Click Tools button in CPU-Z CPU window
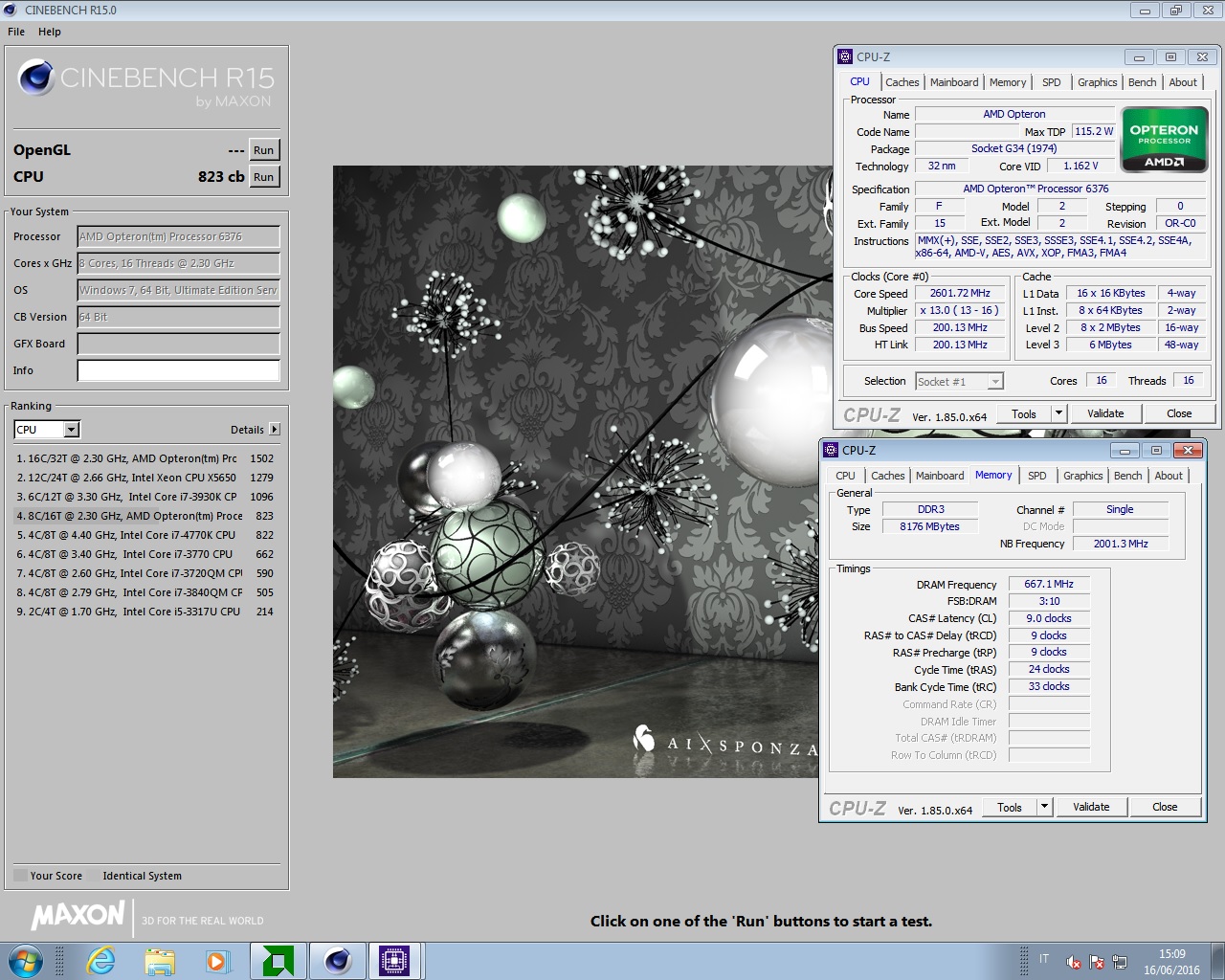1225x980 pixels. pos(1024,413)
